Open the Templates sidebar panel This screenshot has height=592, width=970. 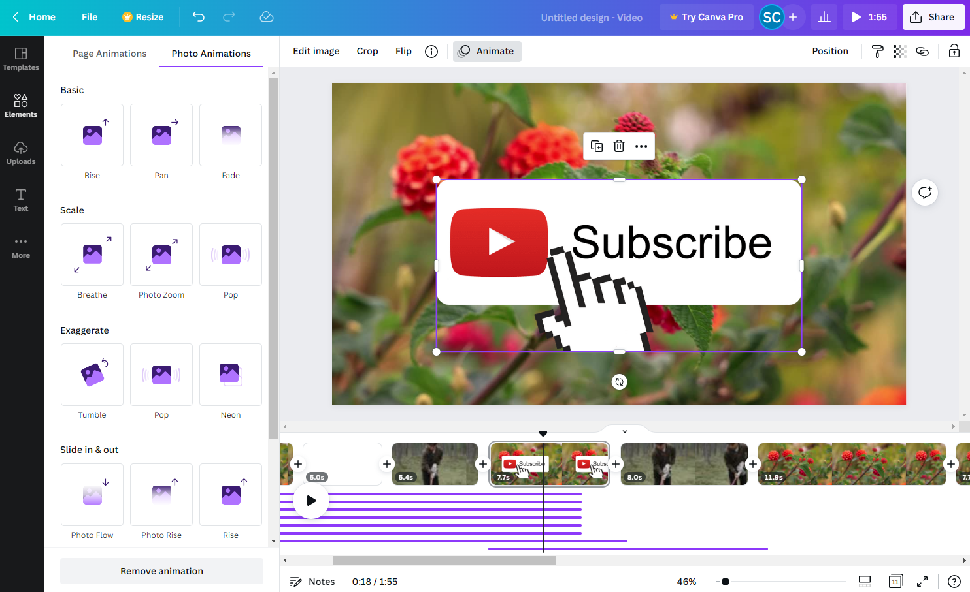coord(21,59)
